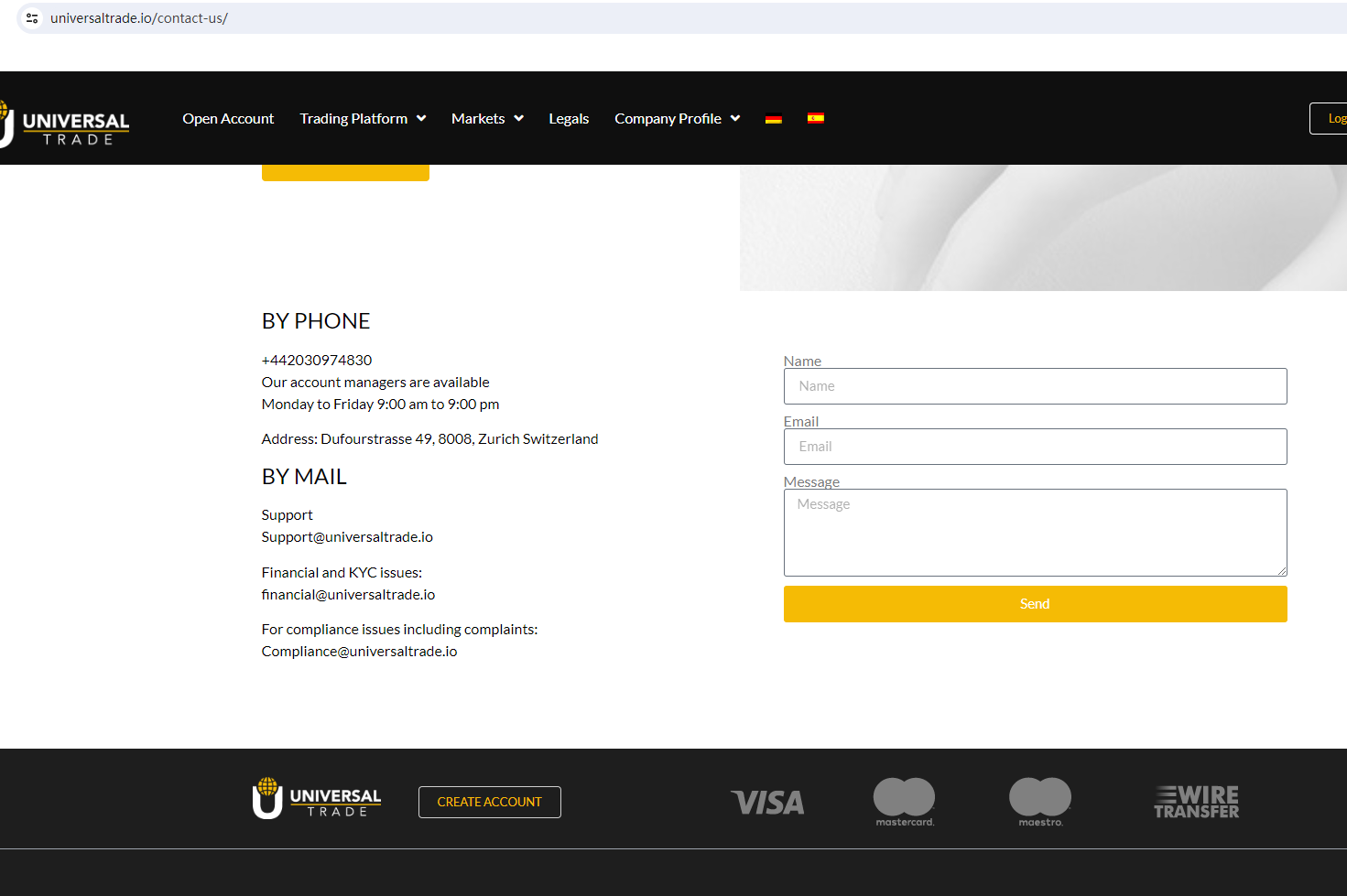Click the grey abstract banner image
The height and width of the screenshot is (896, 1347).
pyautogui.click(x=1043, y=228)
